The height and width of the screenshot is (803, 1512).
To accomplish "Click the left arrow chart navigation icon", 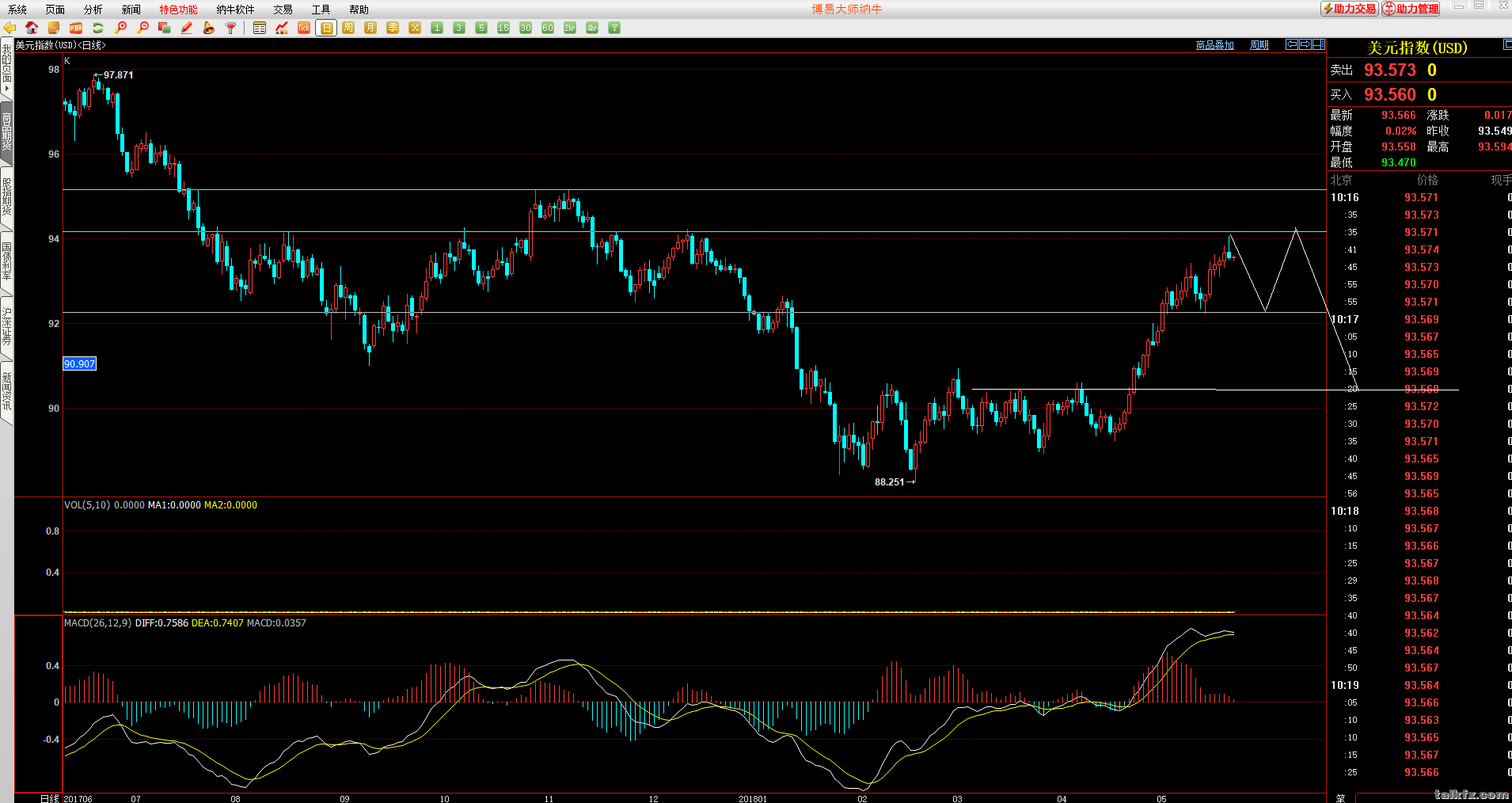I will tap(1292, 44).
